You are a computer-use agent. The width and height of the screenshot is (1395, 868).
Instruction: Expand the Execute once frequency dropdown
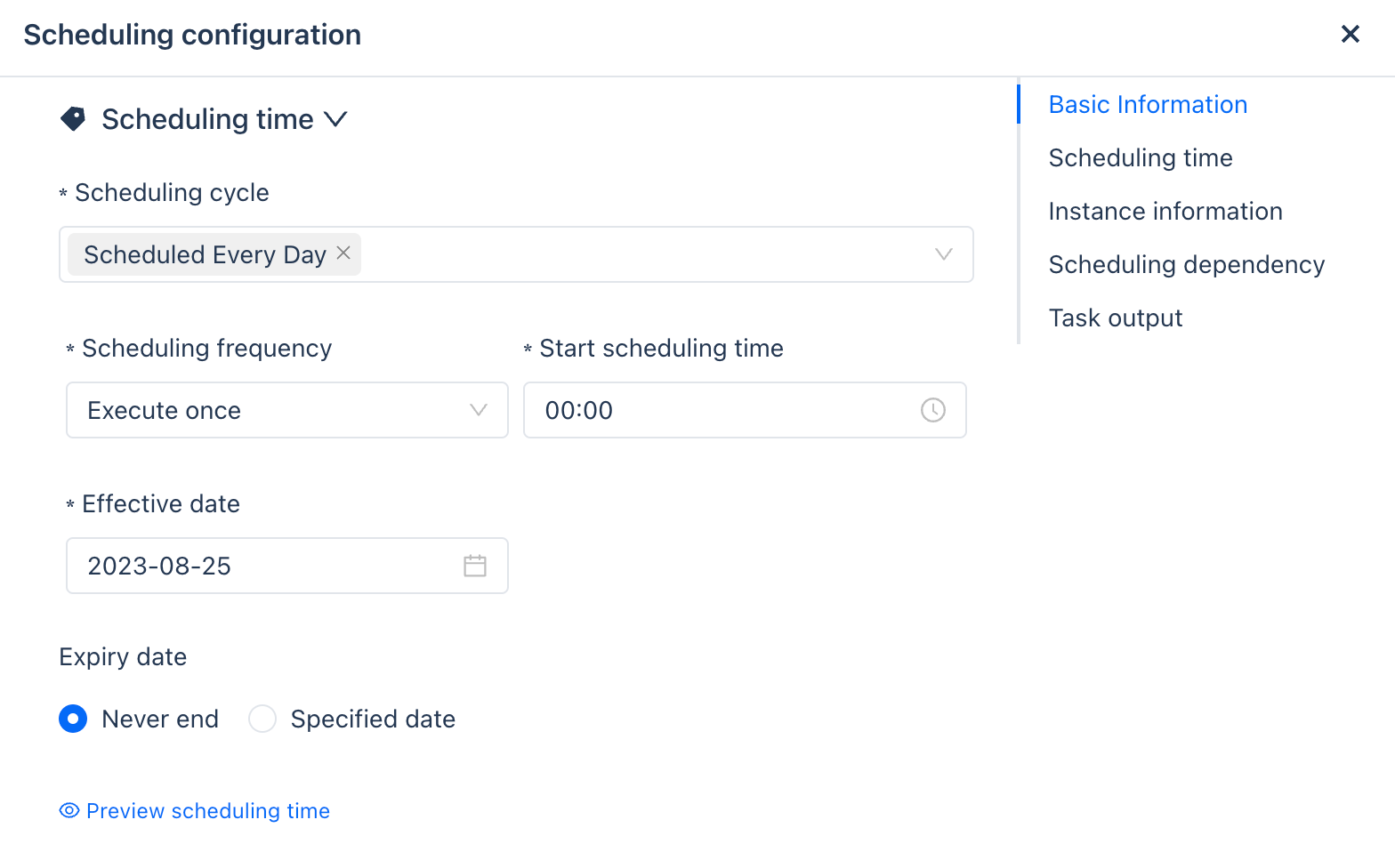pyautogui.click(x=478, y=410)
